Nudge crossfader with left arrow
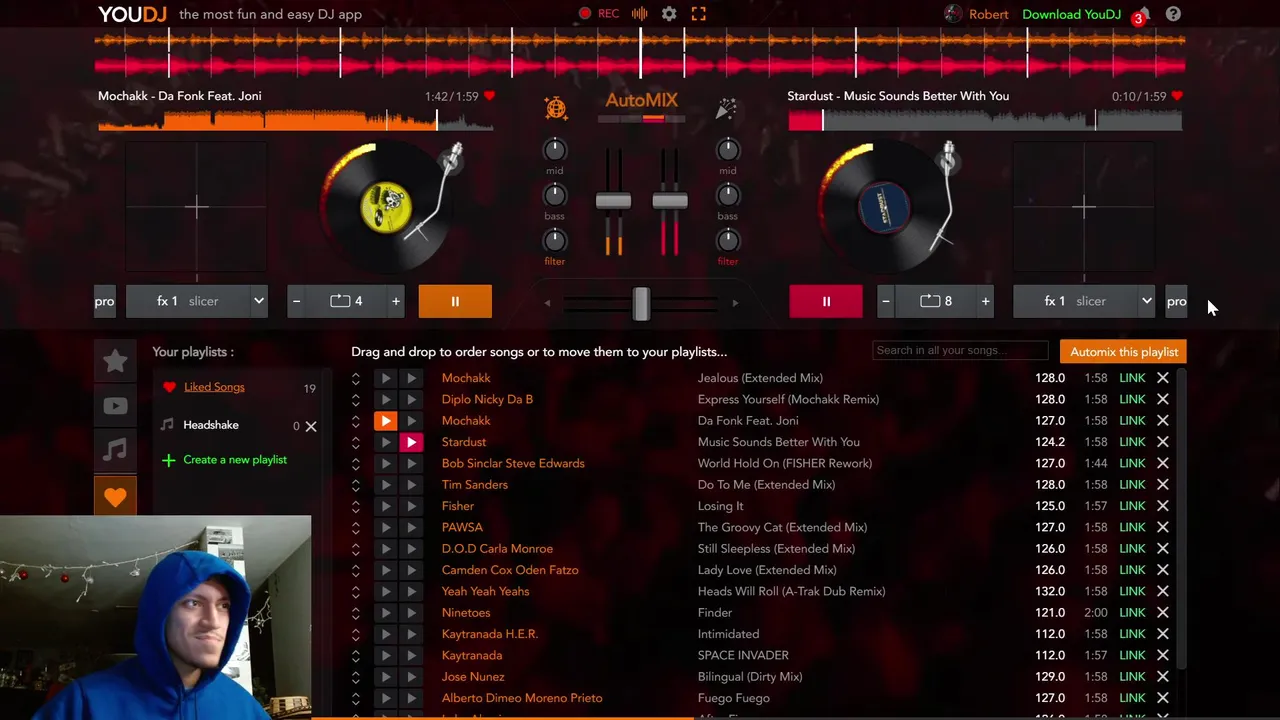The image size is (1280, 720). tap(547, 303)
